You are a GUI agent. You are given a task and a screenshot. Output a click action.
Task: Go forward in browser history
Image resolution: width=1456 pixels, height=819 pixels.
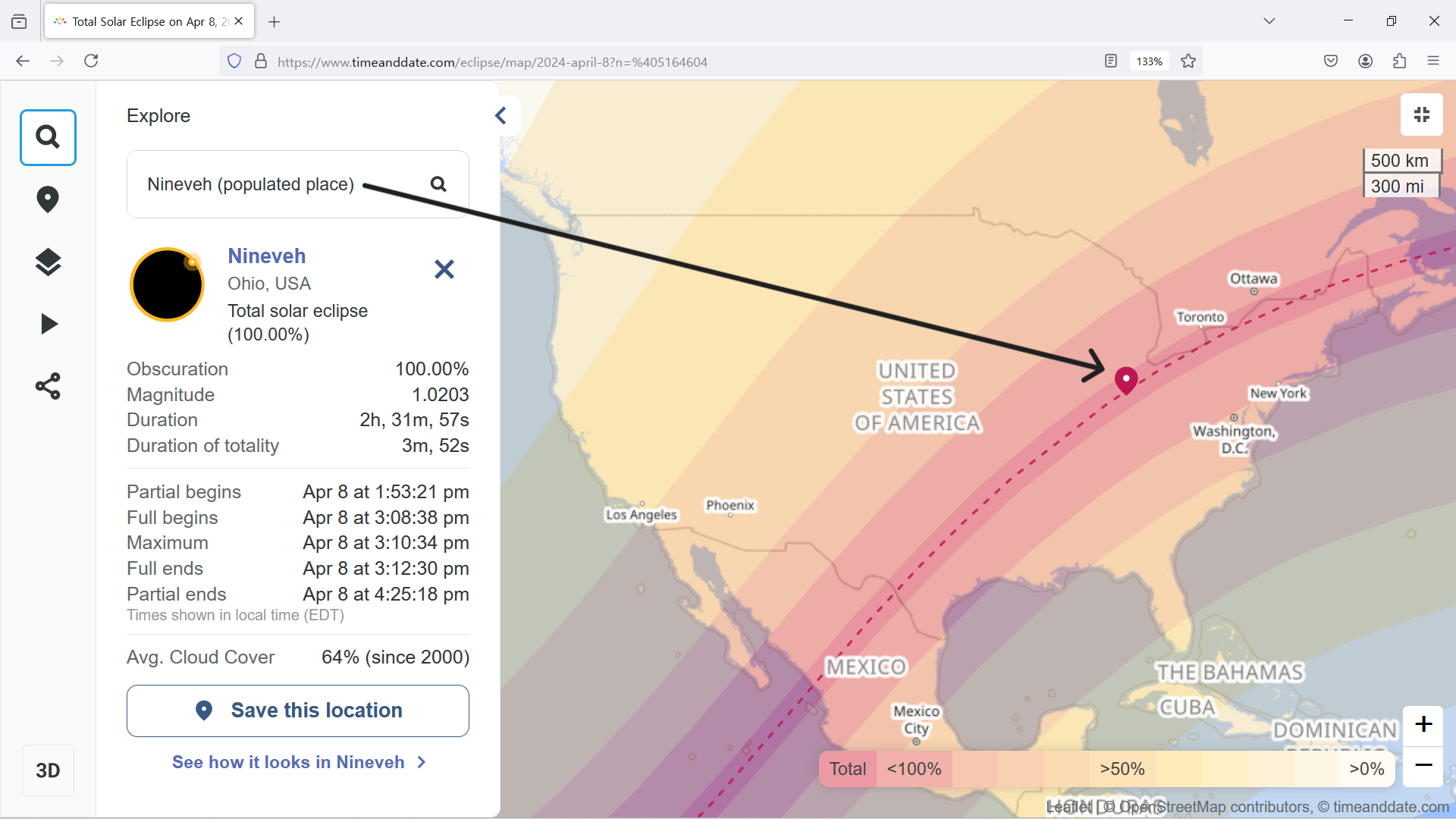[x=57, y=61]
